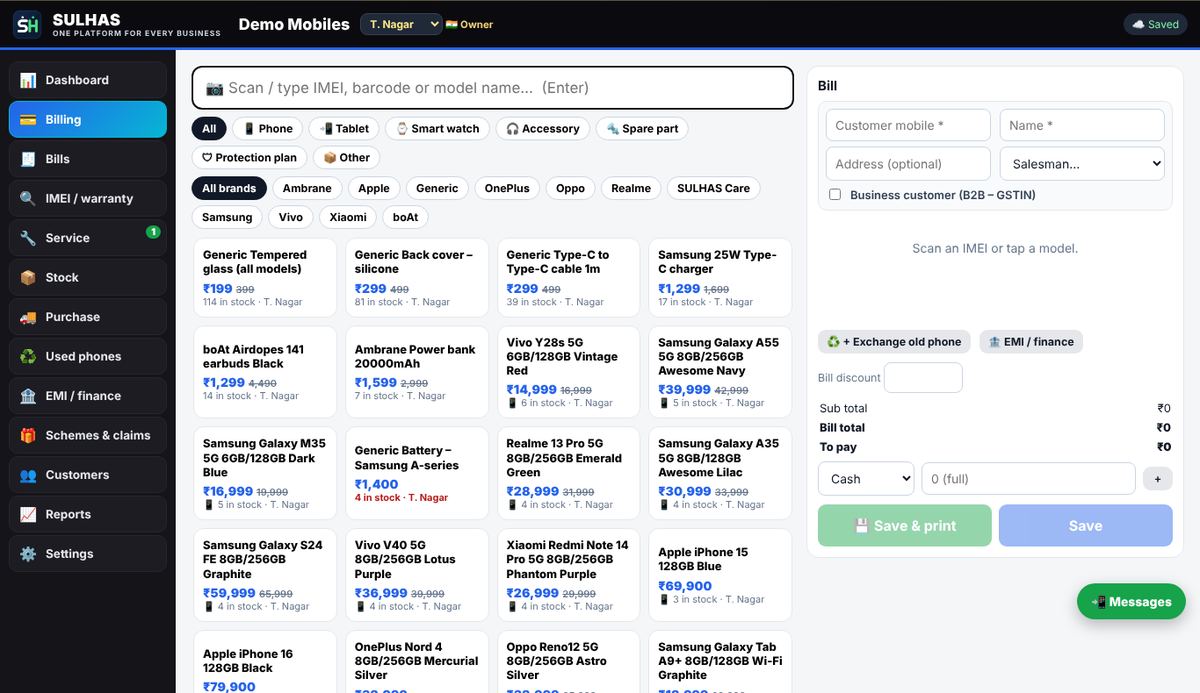The height and width of the screenshot is (693, 1200).
Task: Click the green Service notification badge
Action: pos(153,232)
